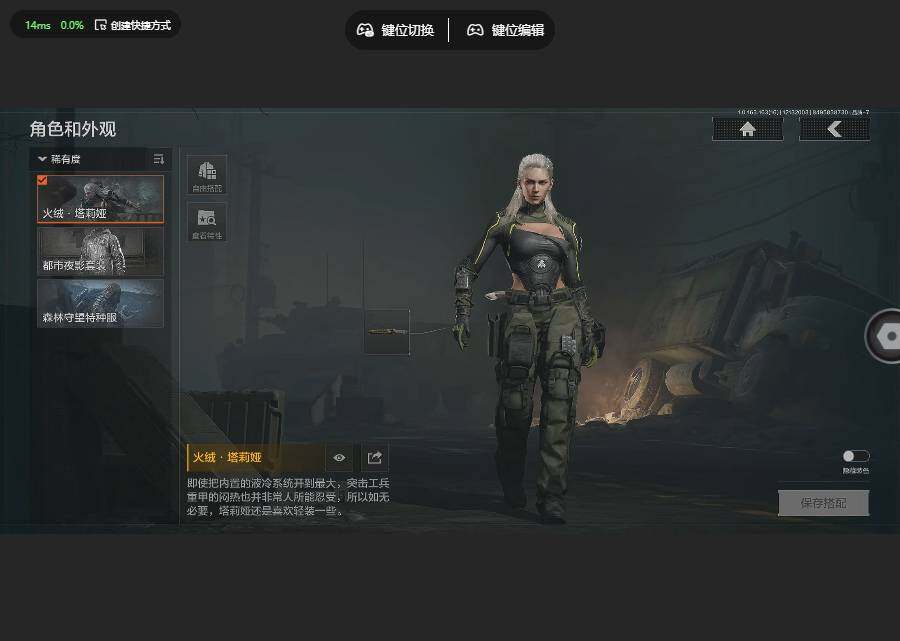Toggle the eye preview icon for 火绒·塔莉娅
Image resolution: width=900 pixels, height=641 pixels.
pos(339,457)
